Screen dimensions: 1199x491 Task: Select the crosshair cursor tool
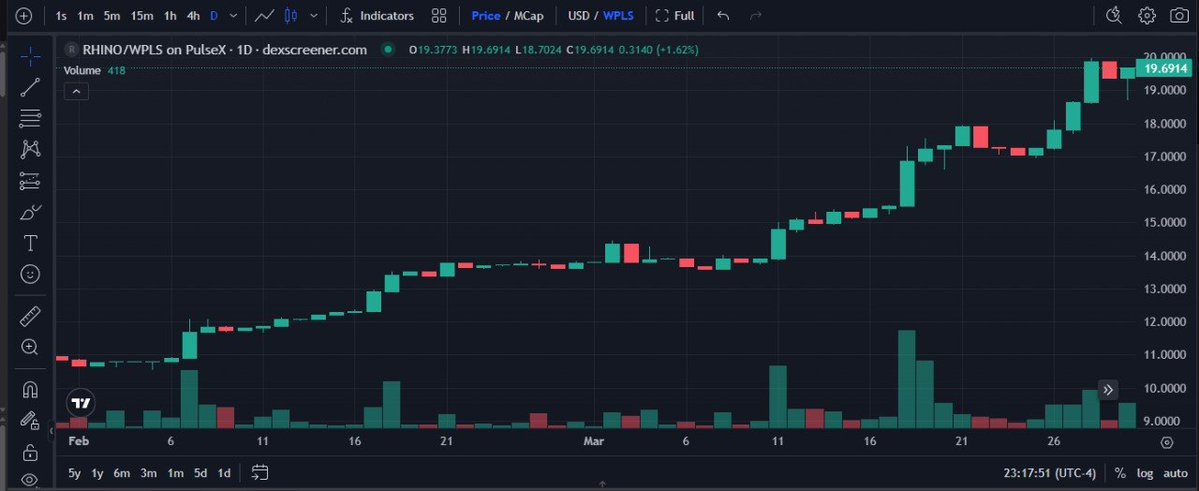30,56
